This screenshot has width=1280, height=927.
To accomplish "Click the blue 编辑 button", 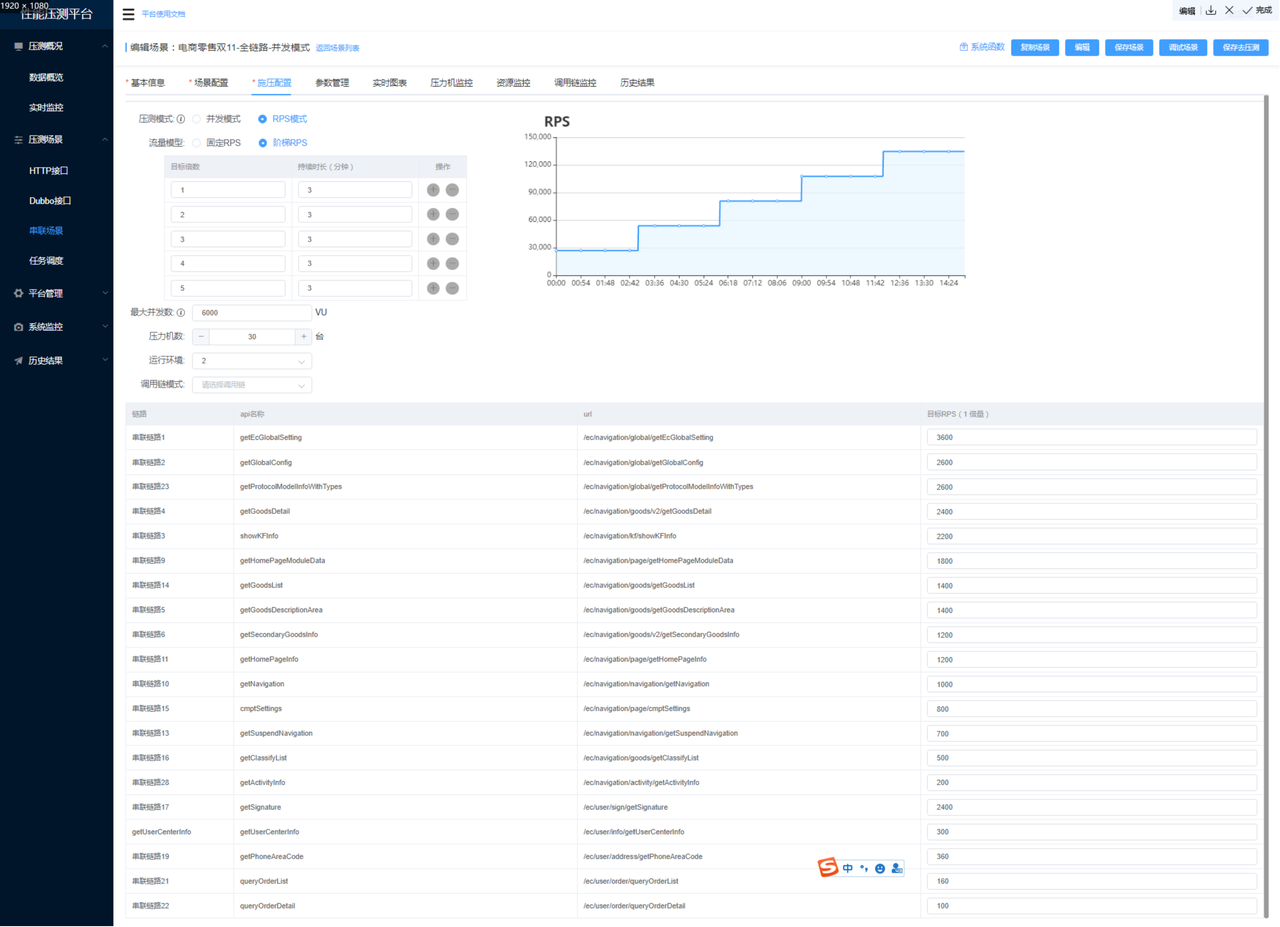I will pyautogui.click(x=1082, y=47).
